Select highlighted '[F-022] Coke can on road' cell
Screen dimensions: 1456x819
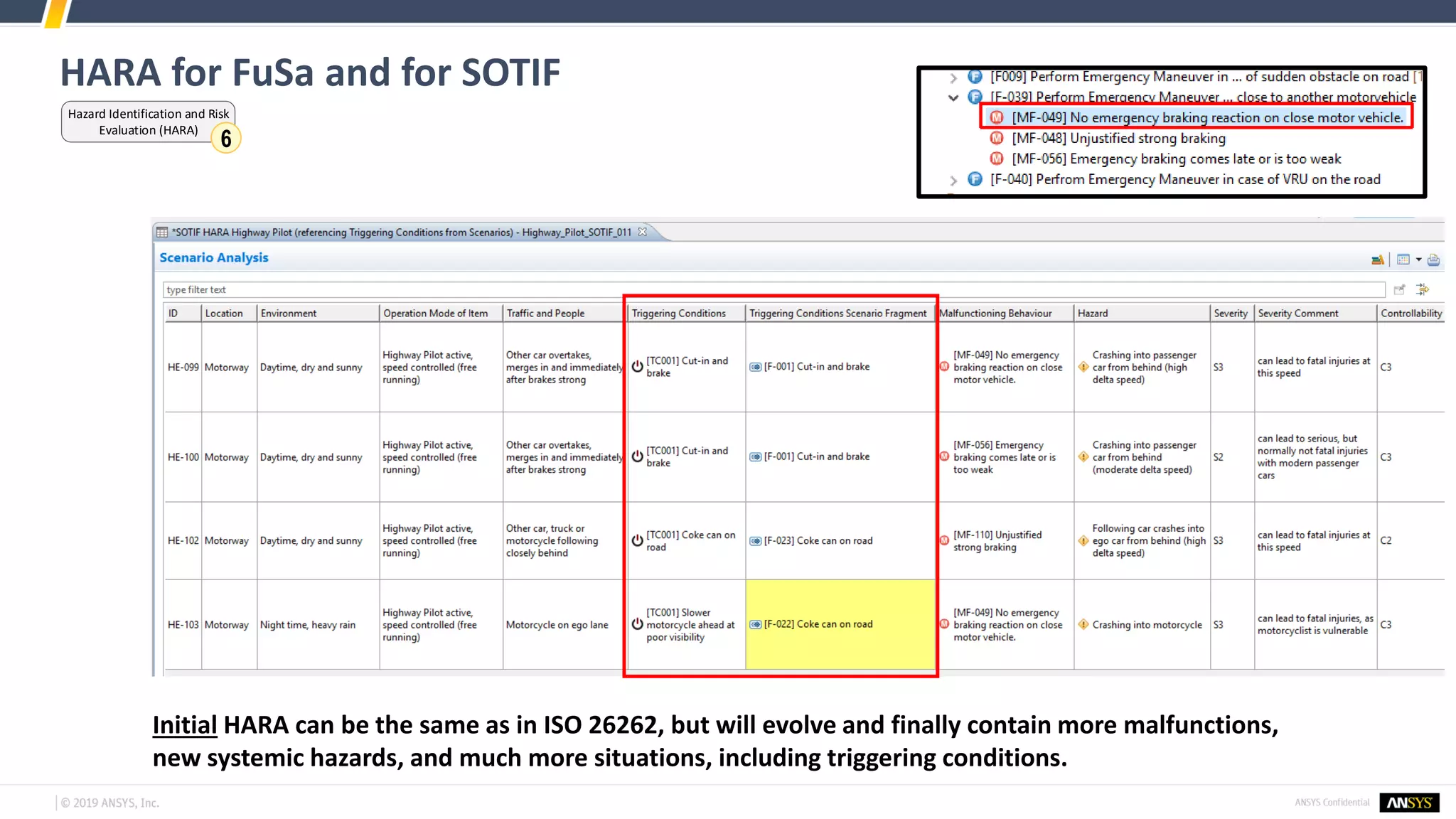840,624
